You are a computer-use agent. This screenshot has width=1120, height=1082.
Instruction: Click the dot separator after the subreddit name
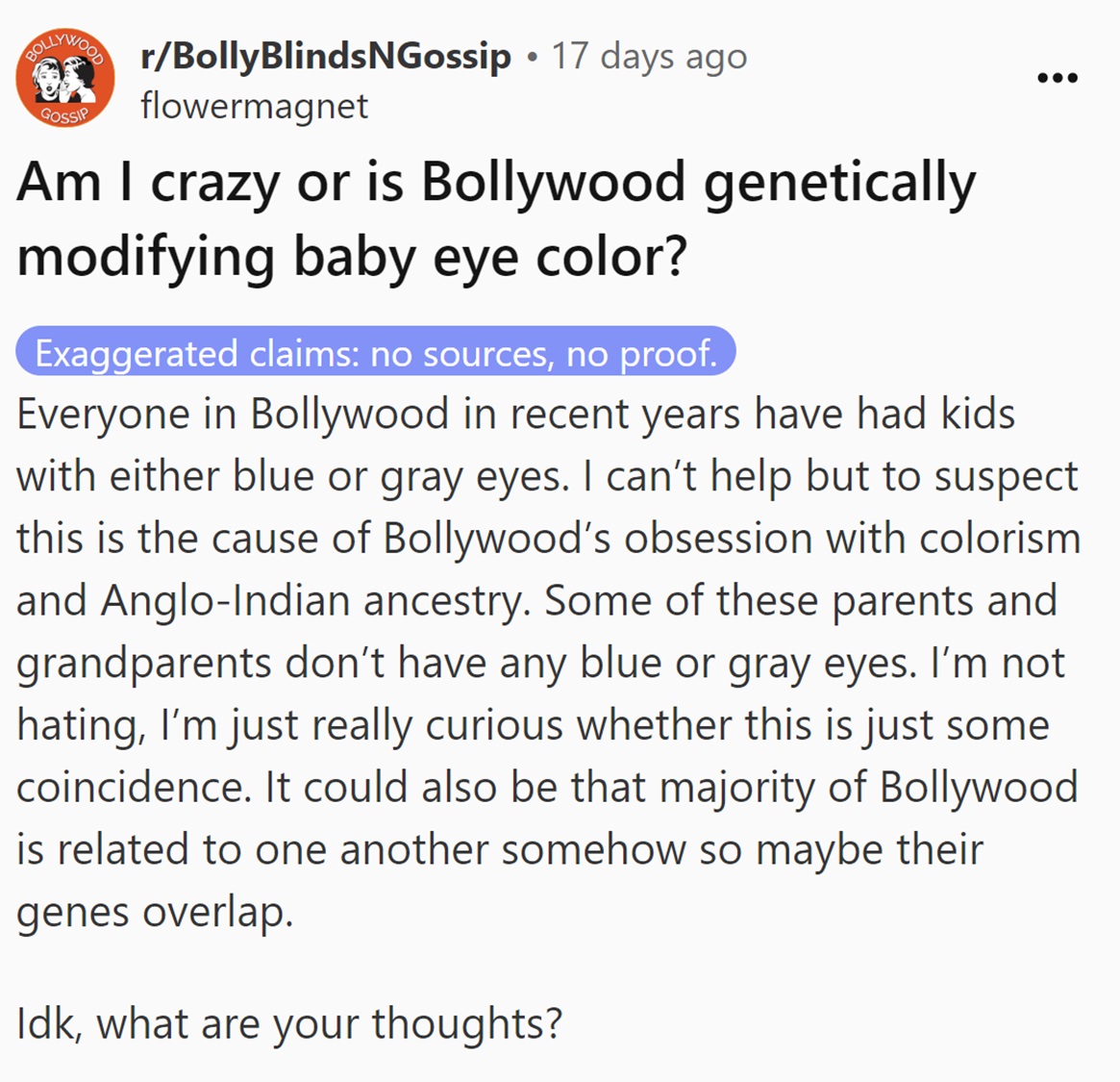click(x=532, y=56)
